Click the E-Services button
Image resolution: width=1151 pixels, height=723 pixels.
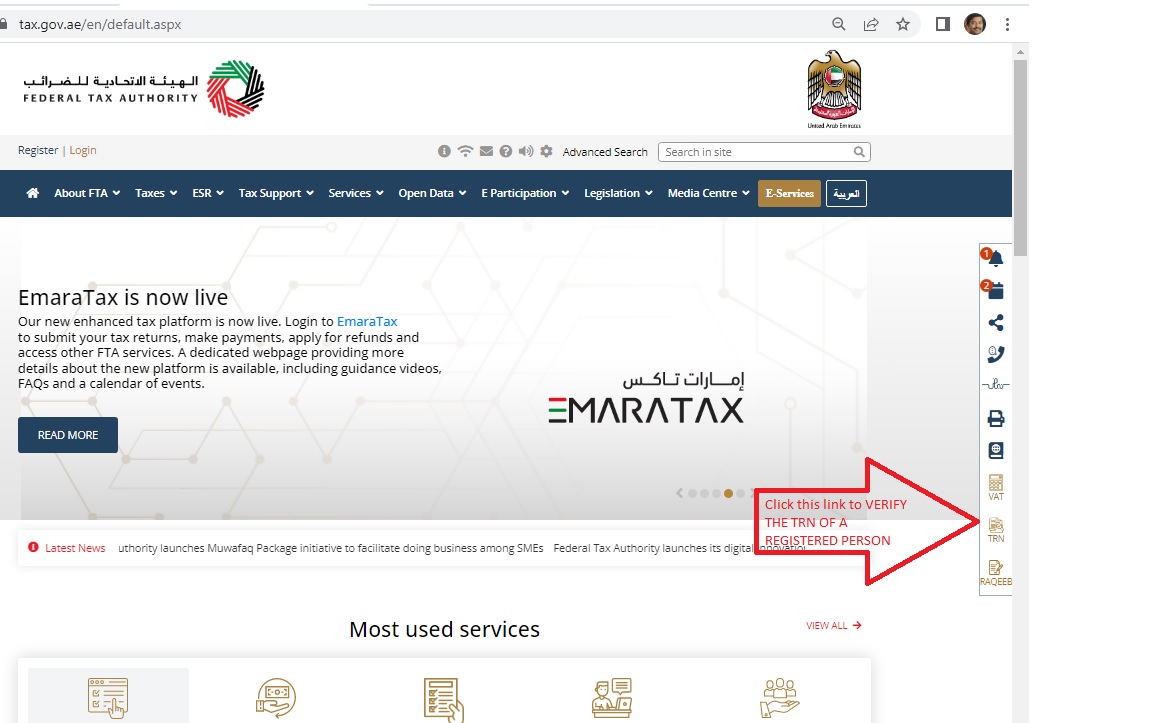click(x=789, y=193)
